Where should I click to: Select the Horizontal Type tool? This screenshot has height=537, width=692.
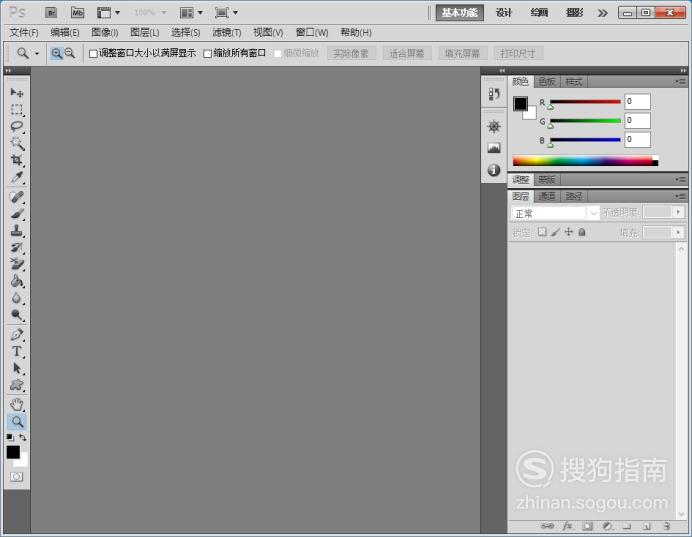tap(17, 352)
